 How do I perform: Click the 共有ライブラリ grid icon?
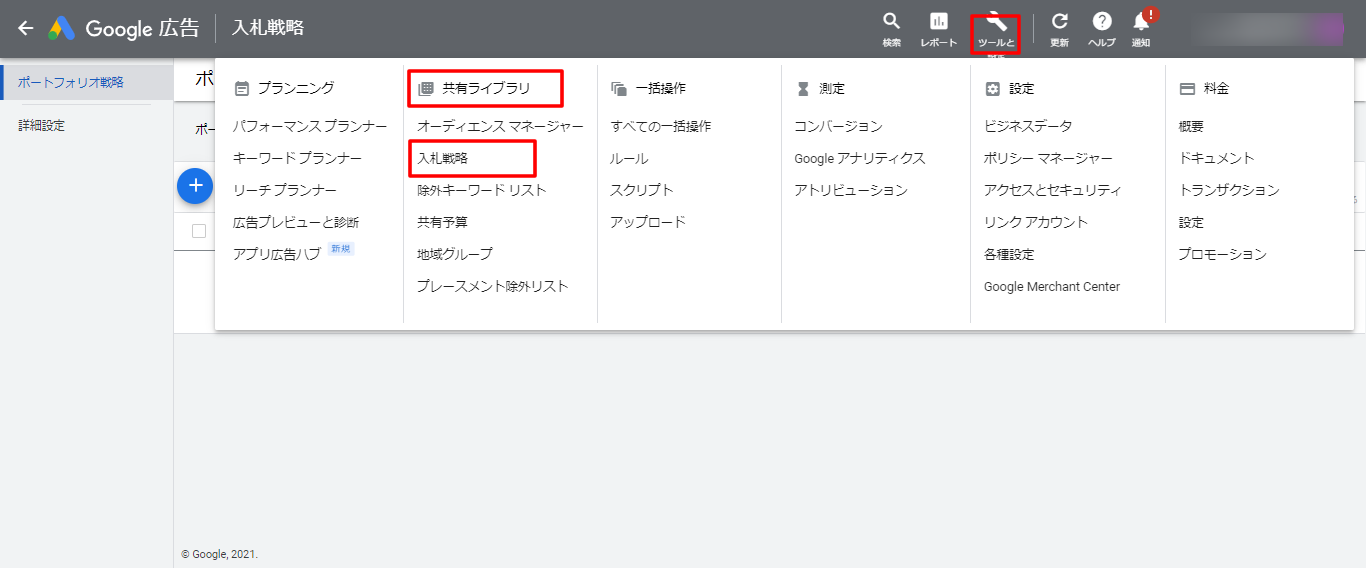pos(426,88)
